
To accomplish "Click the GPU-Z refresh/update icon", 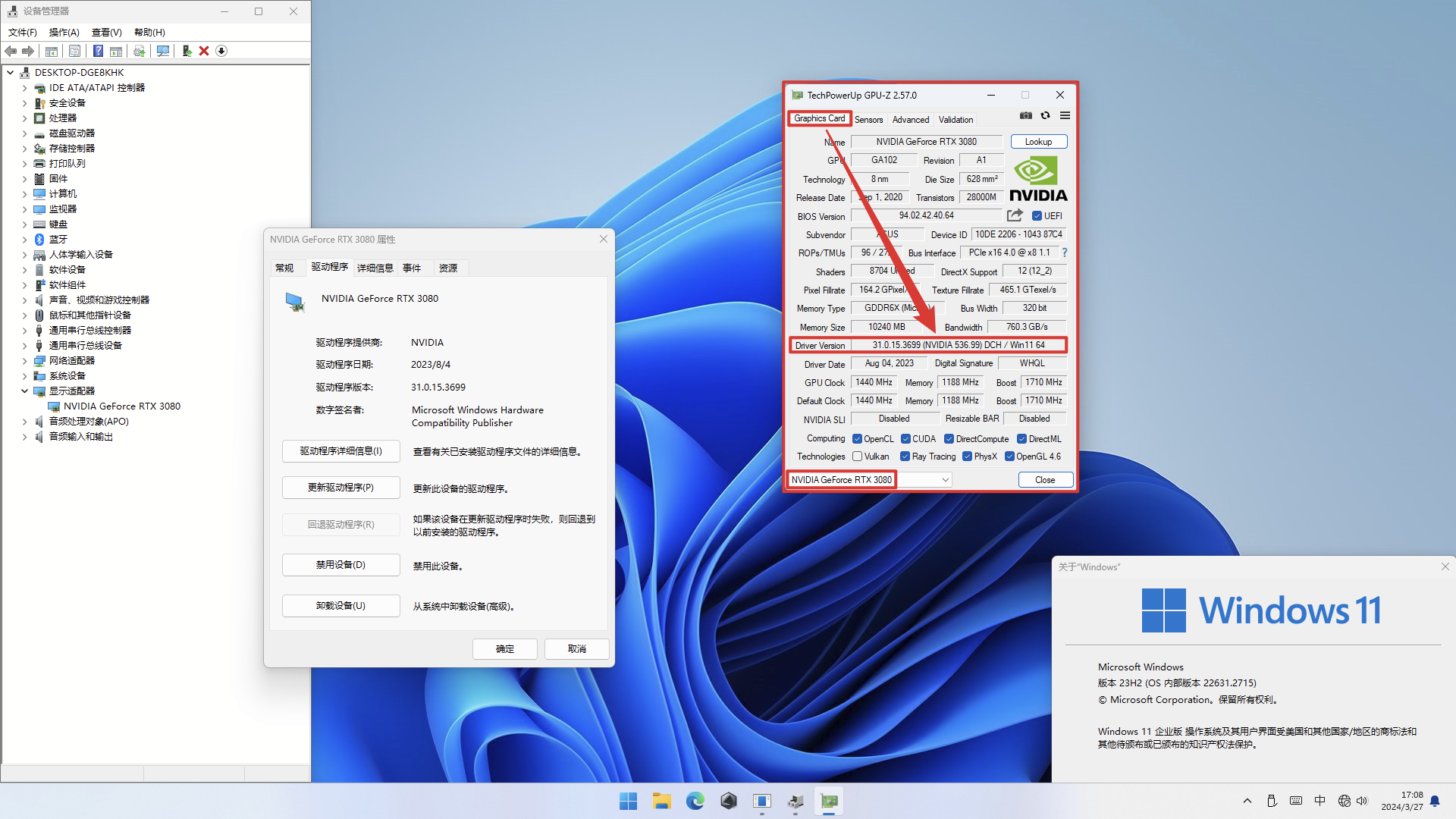I will pyautogui.click(x=1046, y=115).
